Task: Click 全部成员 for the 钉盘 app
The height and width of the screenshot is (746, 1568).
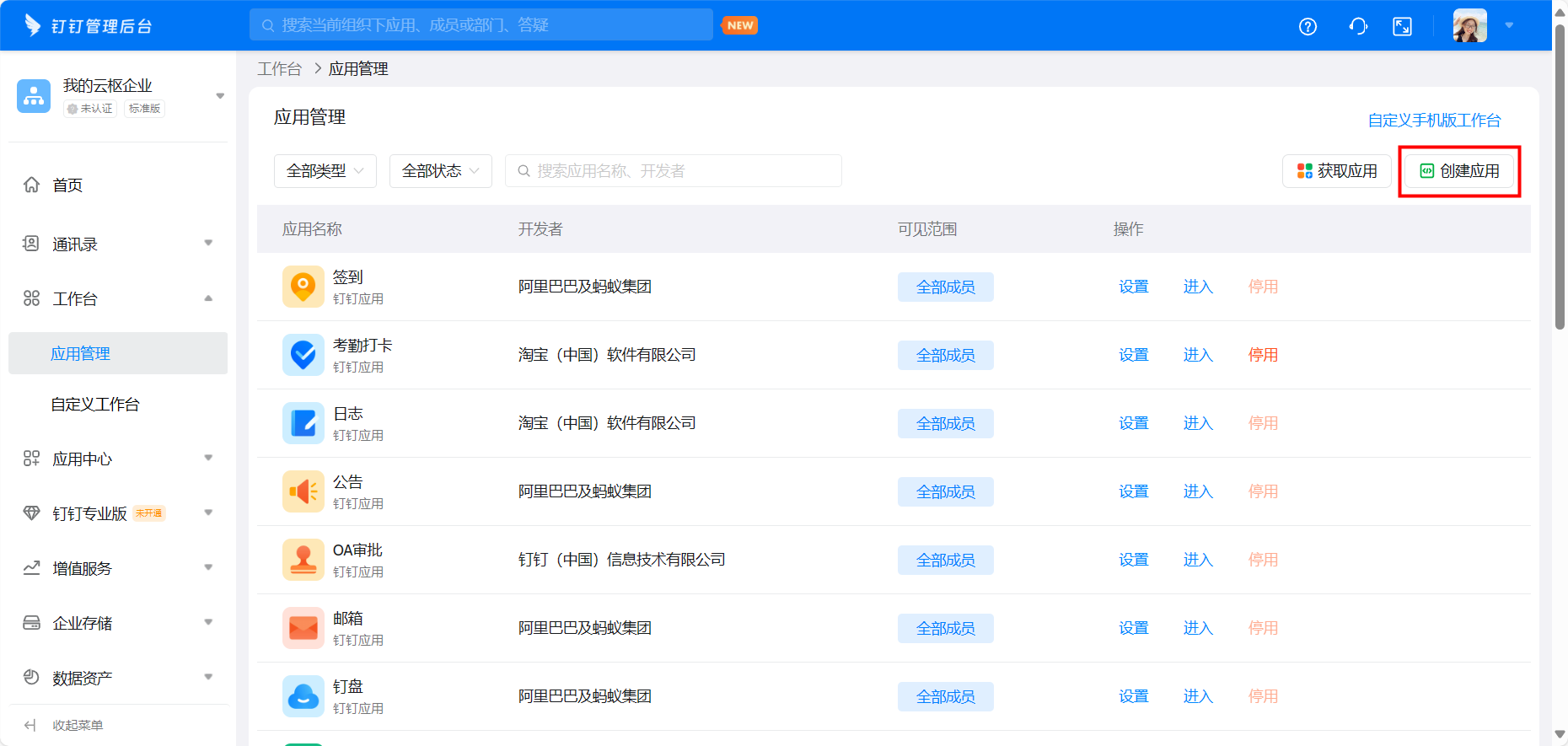Action: coord(946,696)
